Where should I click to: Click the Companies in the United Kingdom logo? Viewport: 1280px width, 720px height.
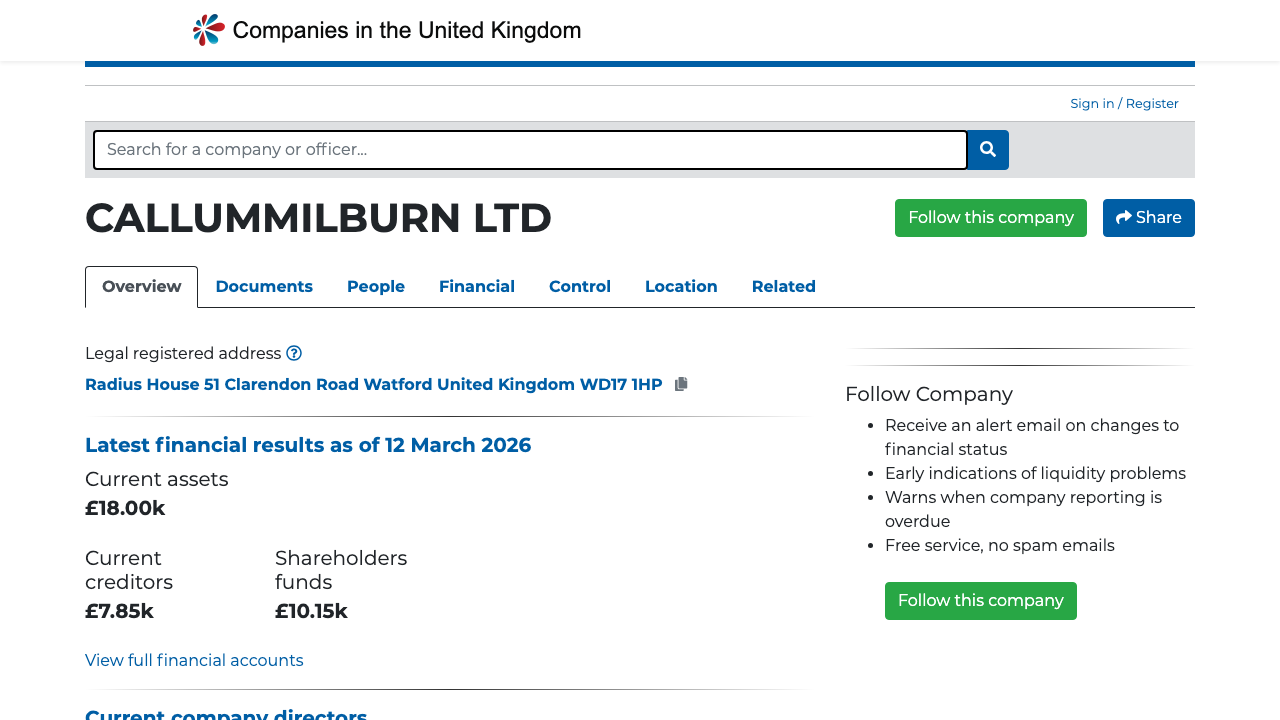pyautogui.click(x=386, y=29)
